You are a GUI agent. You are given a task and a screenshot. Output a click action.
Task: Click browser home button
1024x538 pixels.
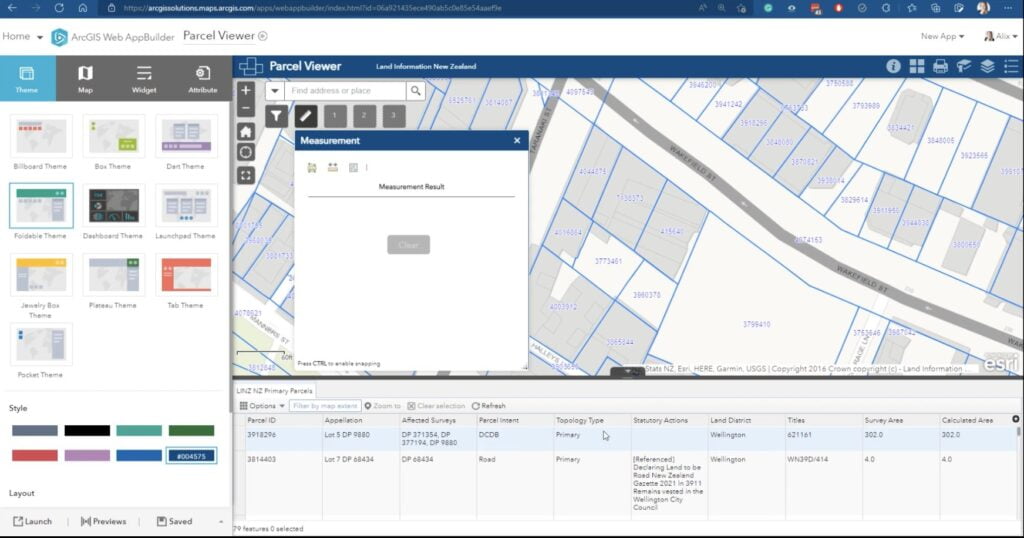82,8
